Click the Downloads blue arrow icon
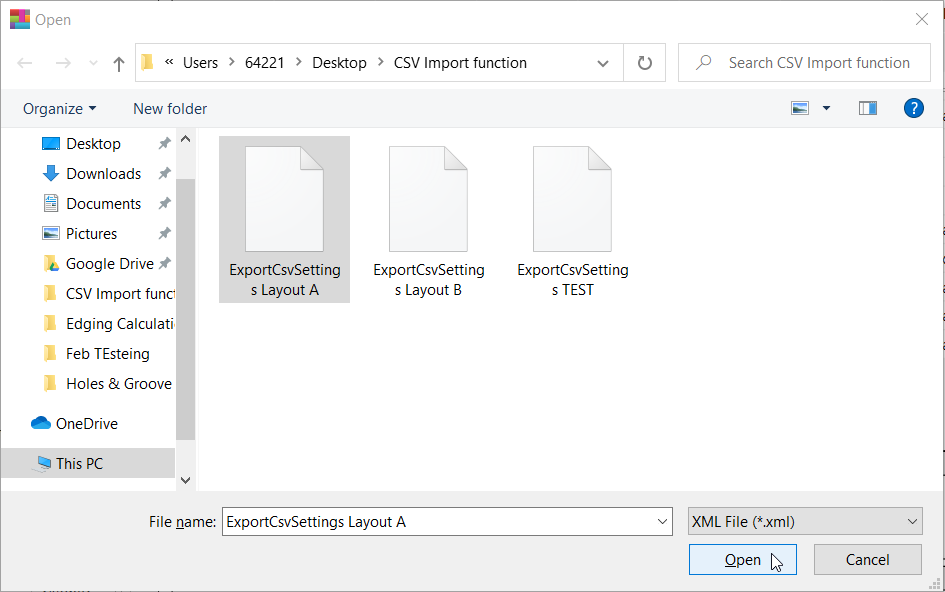 tap(51, 174)
